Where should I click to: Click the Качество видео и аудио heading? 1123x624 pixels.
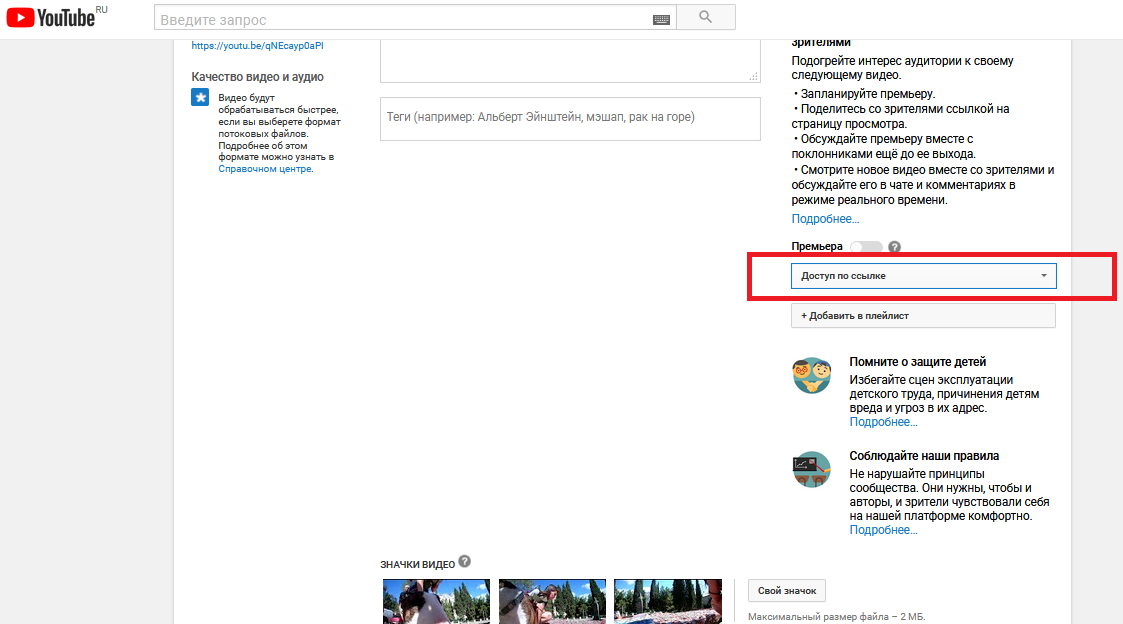[x=257, y=77]
